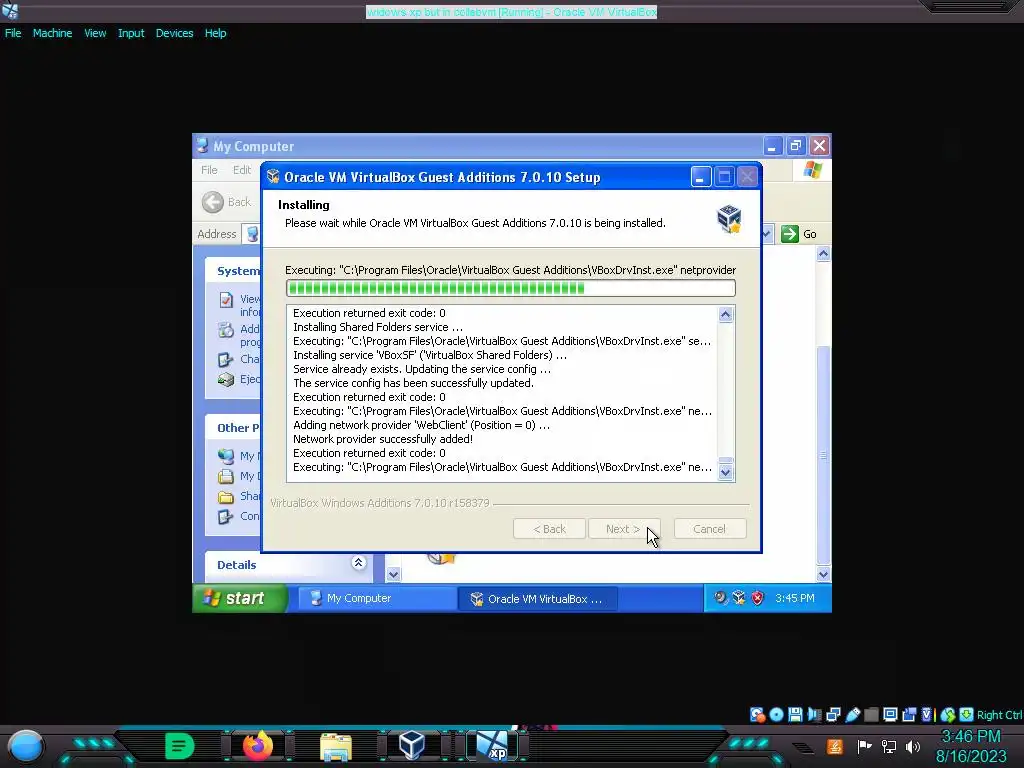The image size is (1024, 768).
Task: Open the Machine menu
Action: [x=52, y=33]
